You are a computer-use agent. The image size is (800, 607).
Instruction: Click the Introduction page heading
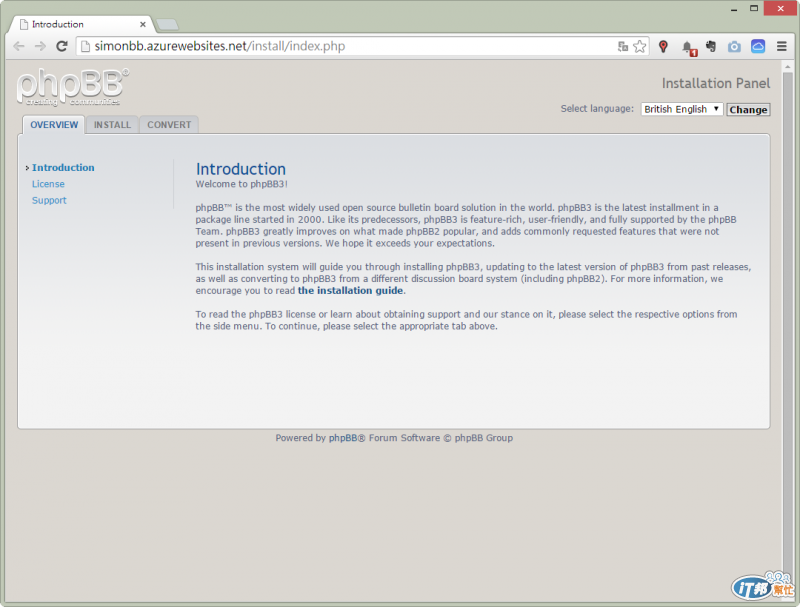[x=241, y=169]
